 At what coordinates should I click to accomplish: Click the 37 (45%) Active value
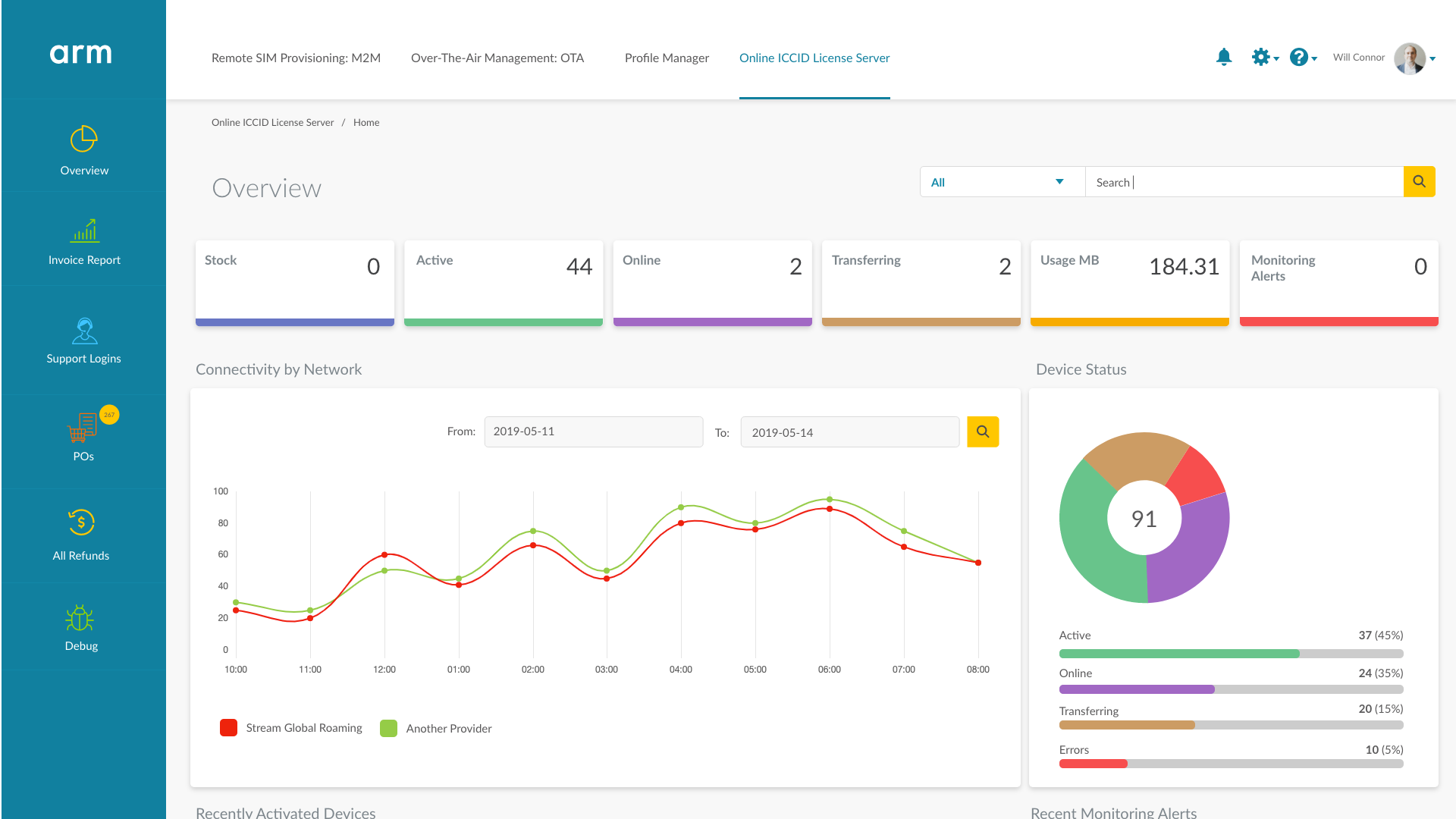point(1380,635)
